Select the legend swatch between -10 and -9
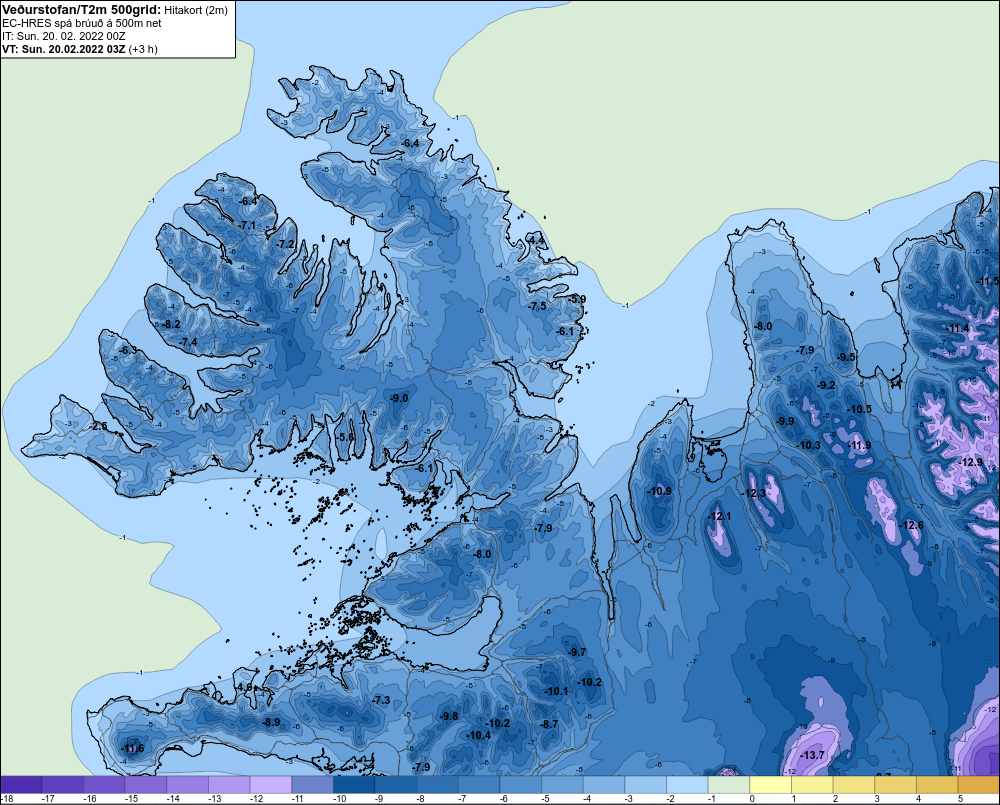Viewport: 1000px width, 805px height. click(354, 785)
